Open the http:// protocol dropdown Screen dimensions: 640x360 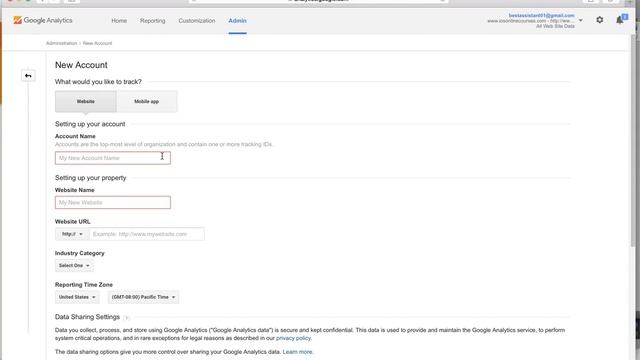pos(72,234)
